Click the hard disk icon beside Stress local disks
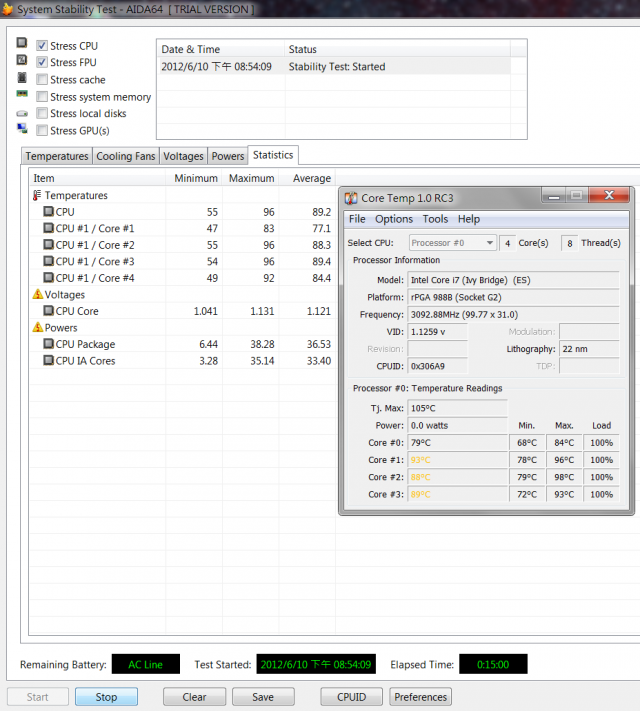This screenshot has height=712, width=640. click(x=22, y=114)
